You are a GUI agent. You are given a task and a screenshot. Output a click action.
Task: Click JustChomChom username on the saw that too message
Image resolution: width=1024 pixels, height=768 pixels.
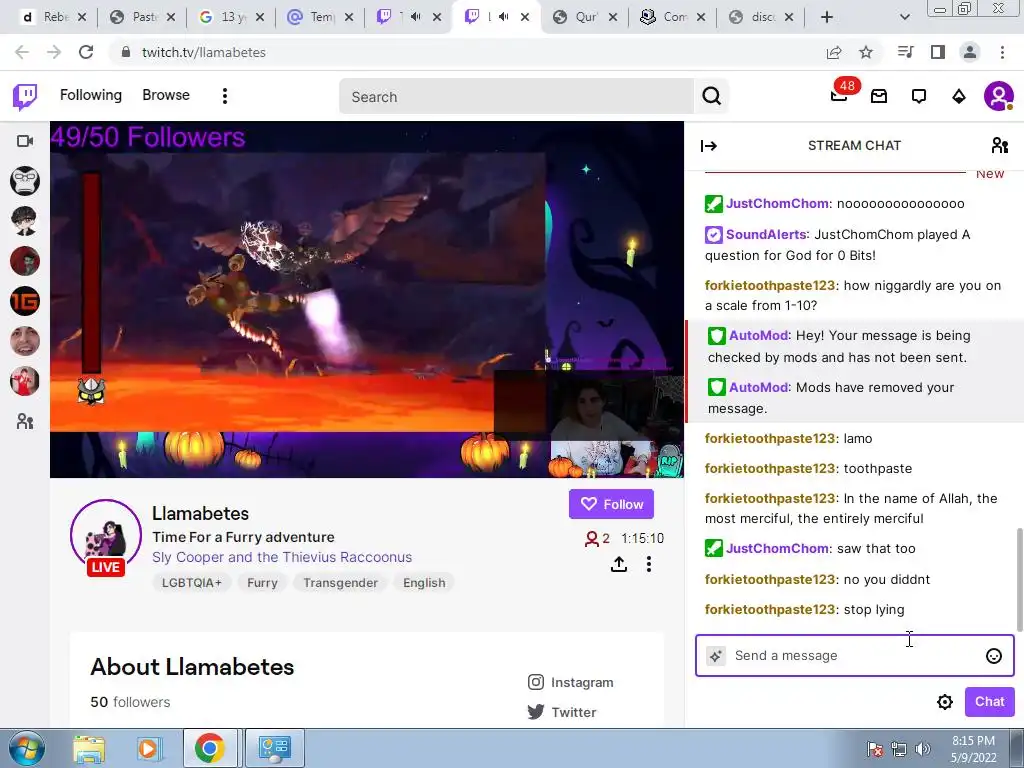coord(777,549)
